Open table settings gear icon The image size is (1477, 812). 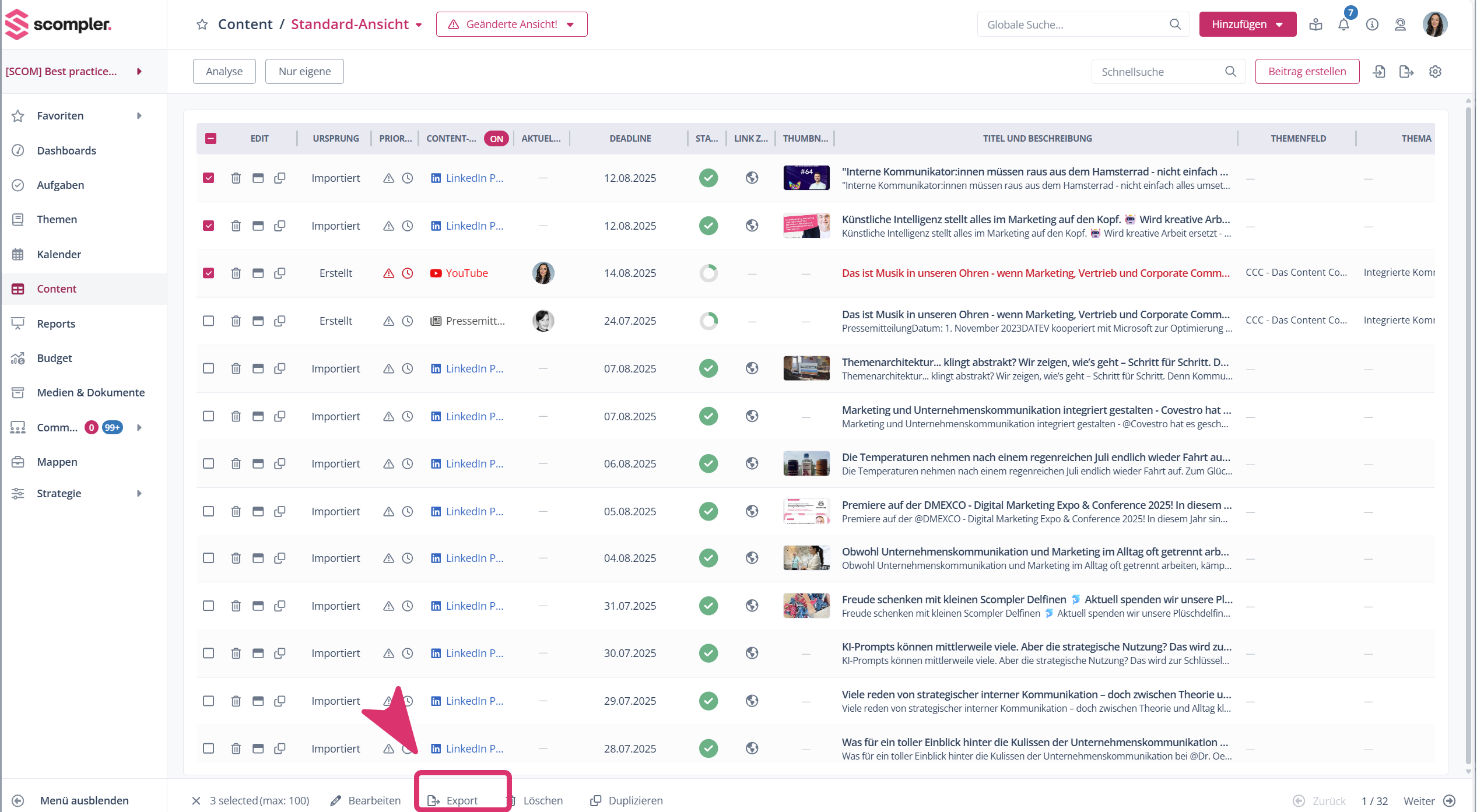pos(1435,71)
